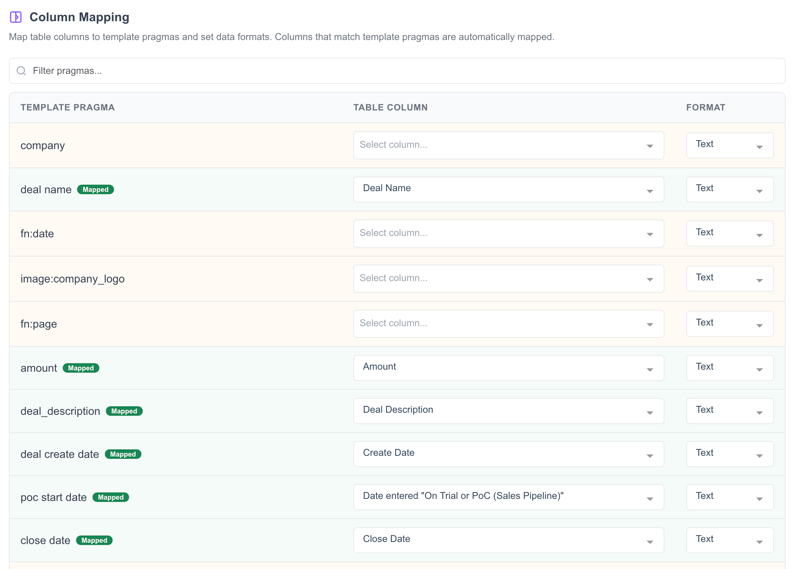Change format for company row
The image size is (800, 569).
coord(729,145)
